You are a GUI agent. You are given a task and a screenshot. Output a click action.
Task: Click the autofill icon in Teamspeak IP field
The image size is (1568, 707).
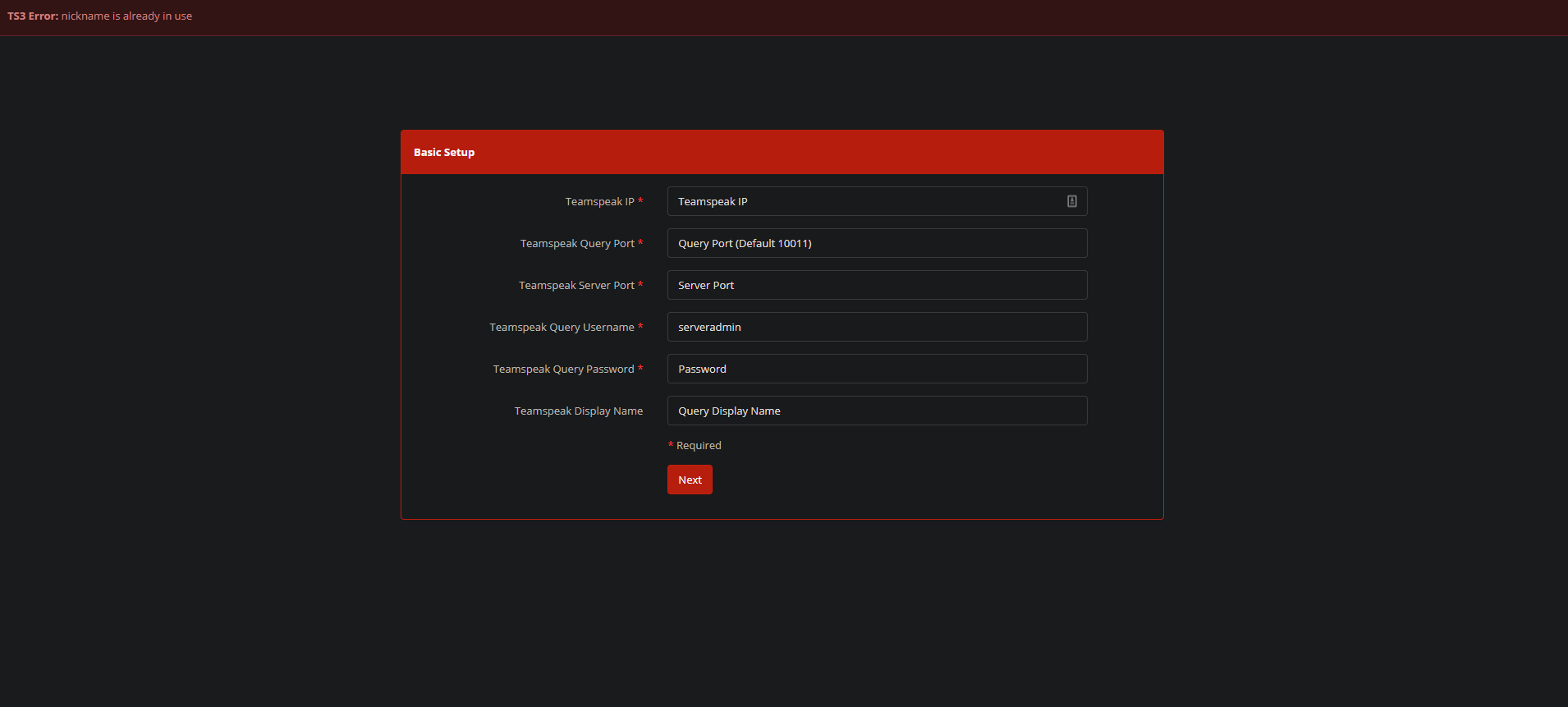[x=1071, y=201]
